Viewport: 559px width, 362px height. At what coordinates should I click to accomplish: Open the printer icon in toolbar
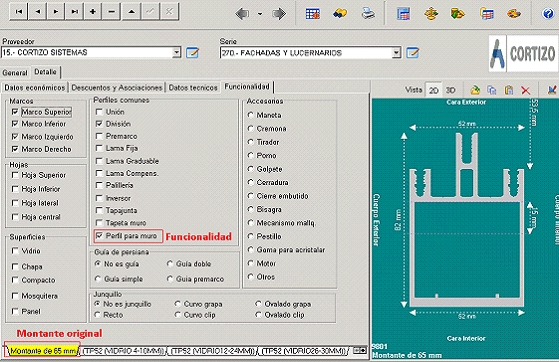point(368,14)
